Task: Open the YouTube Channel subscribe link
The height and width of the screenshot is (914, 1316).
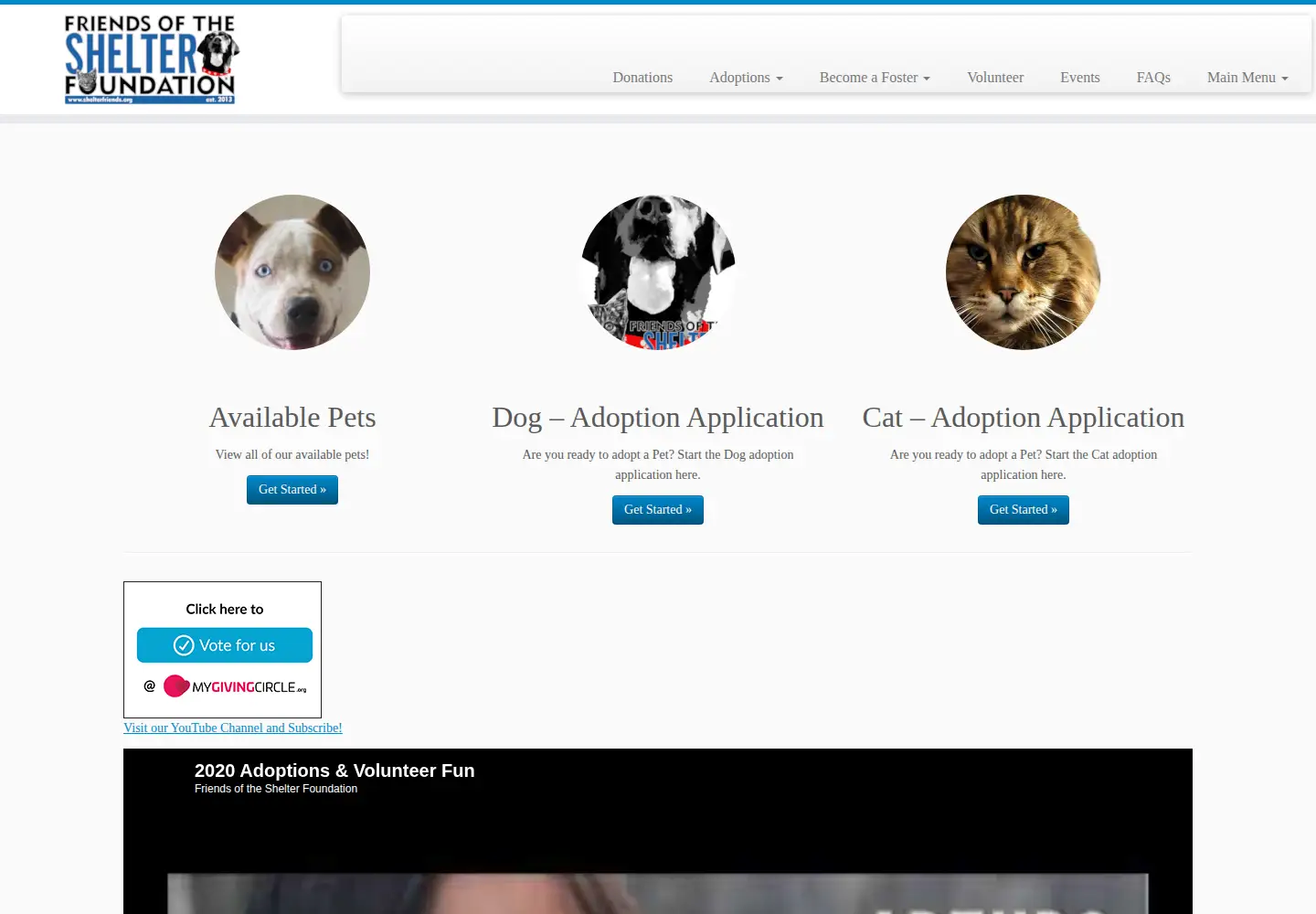Action: 233,728
